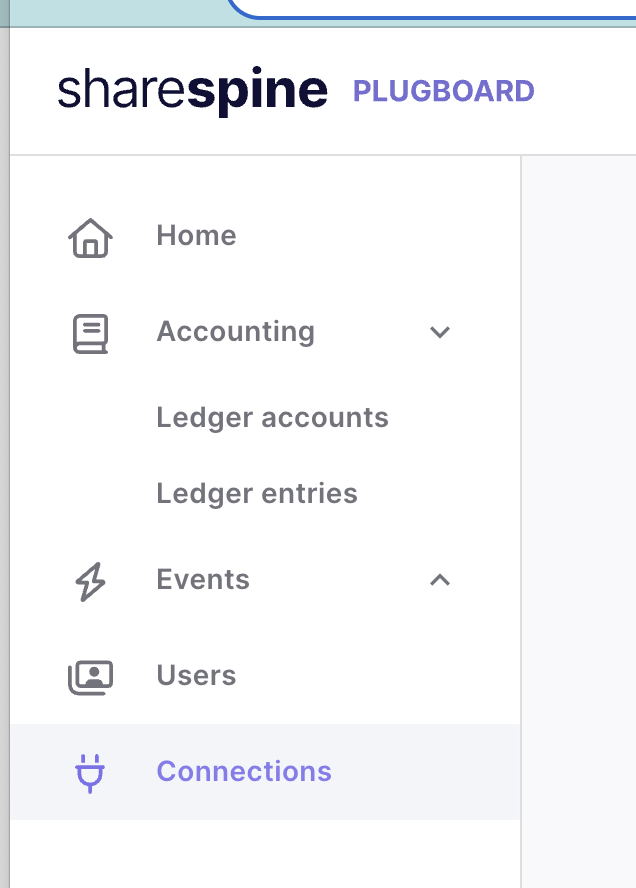Click the Connections plug icon
The width and height of the screenshot is (636, 888).
point(90,773)
